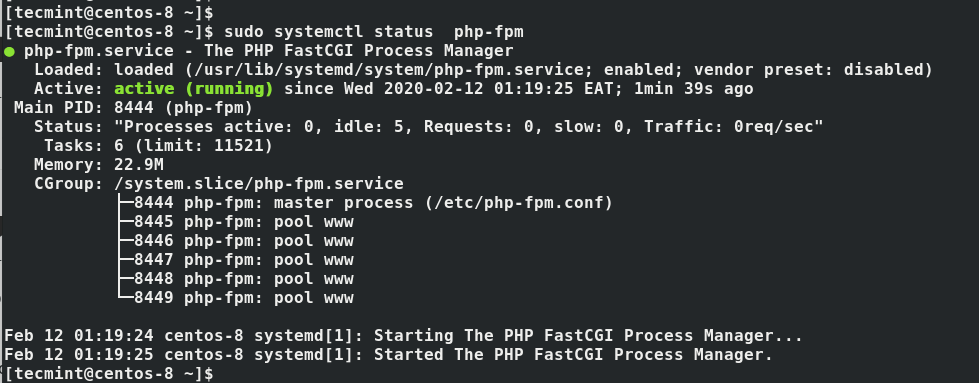Click the green service status dot
The height and width of the screenshot is (383, 979).
coord(9,52)
